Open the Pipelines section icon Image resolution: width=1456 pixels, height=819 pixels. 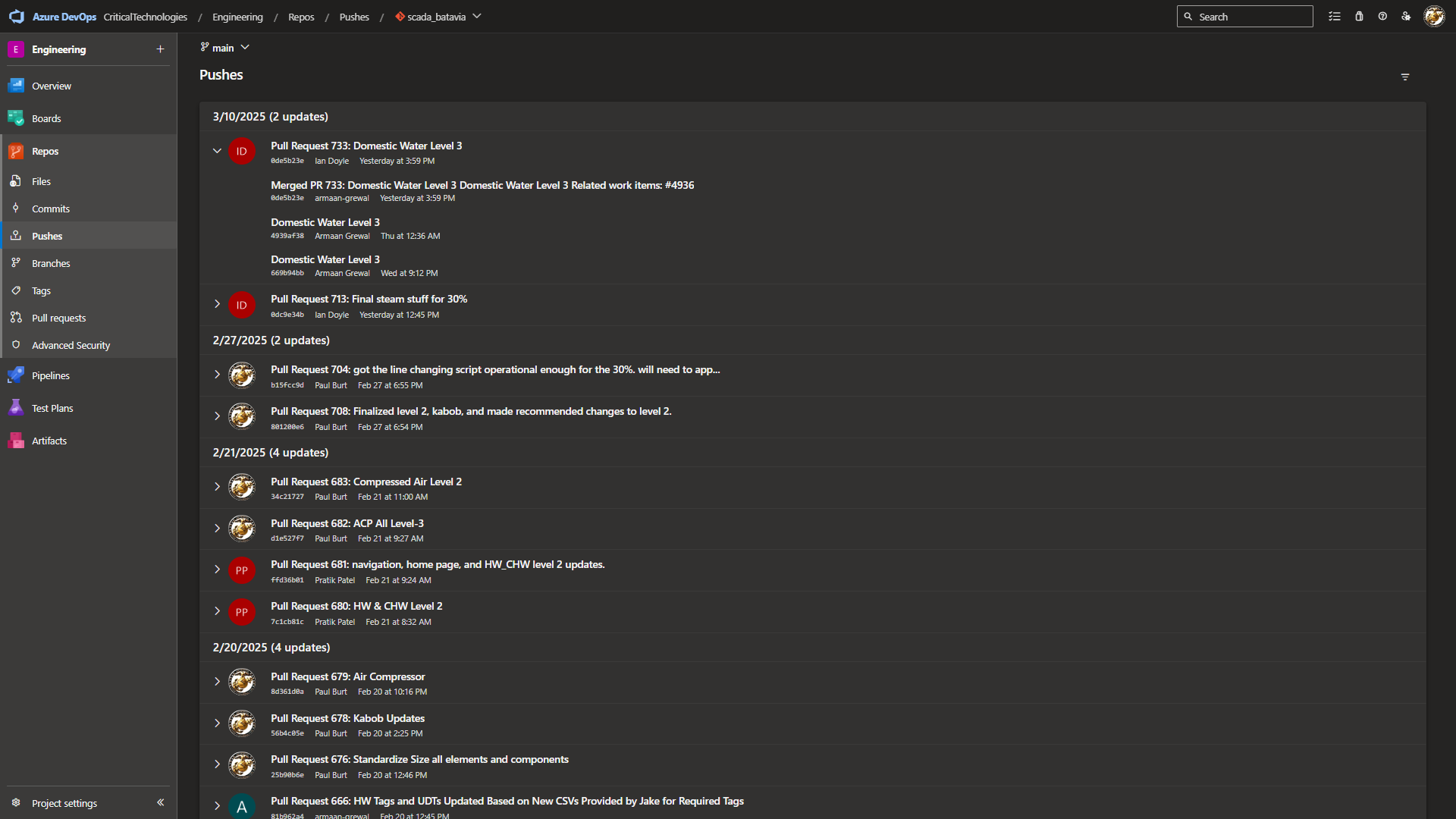click(16, 375)
